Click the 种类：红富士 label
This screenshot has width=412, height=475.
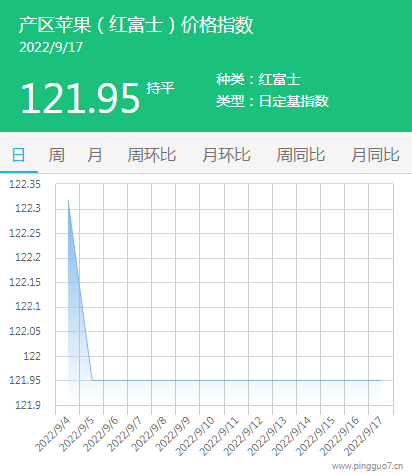258,79
